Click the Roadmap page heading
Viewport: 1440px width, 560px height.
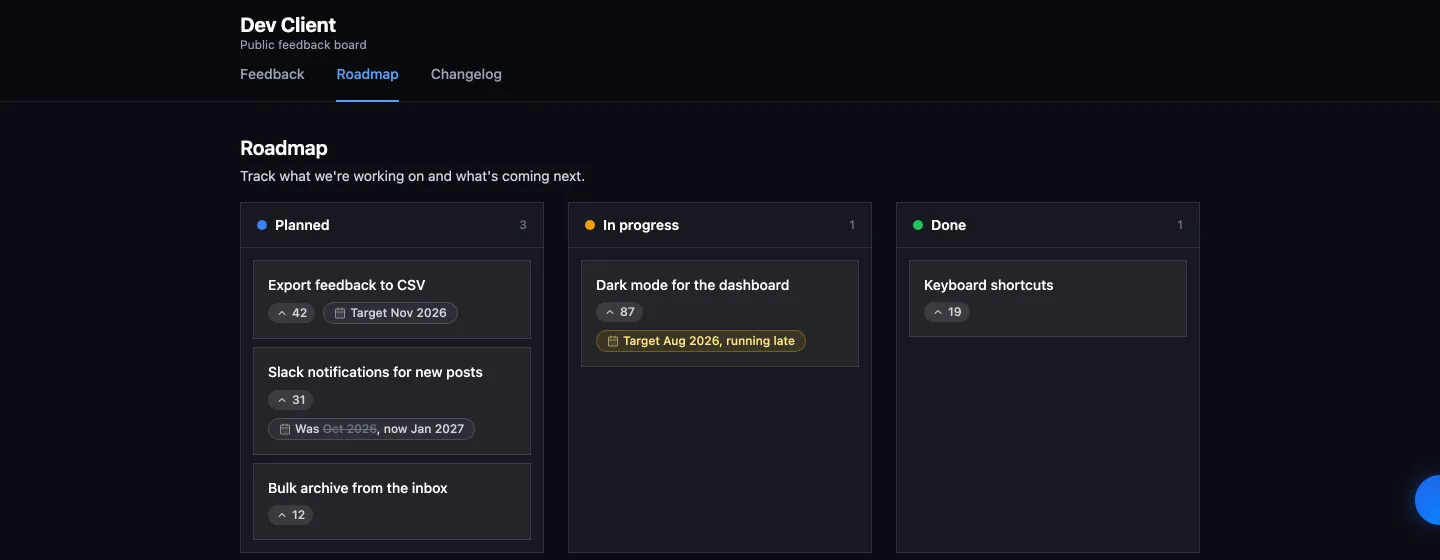pos(284,148)
